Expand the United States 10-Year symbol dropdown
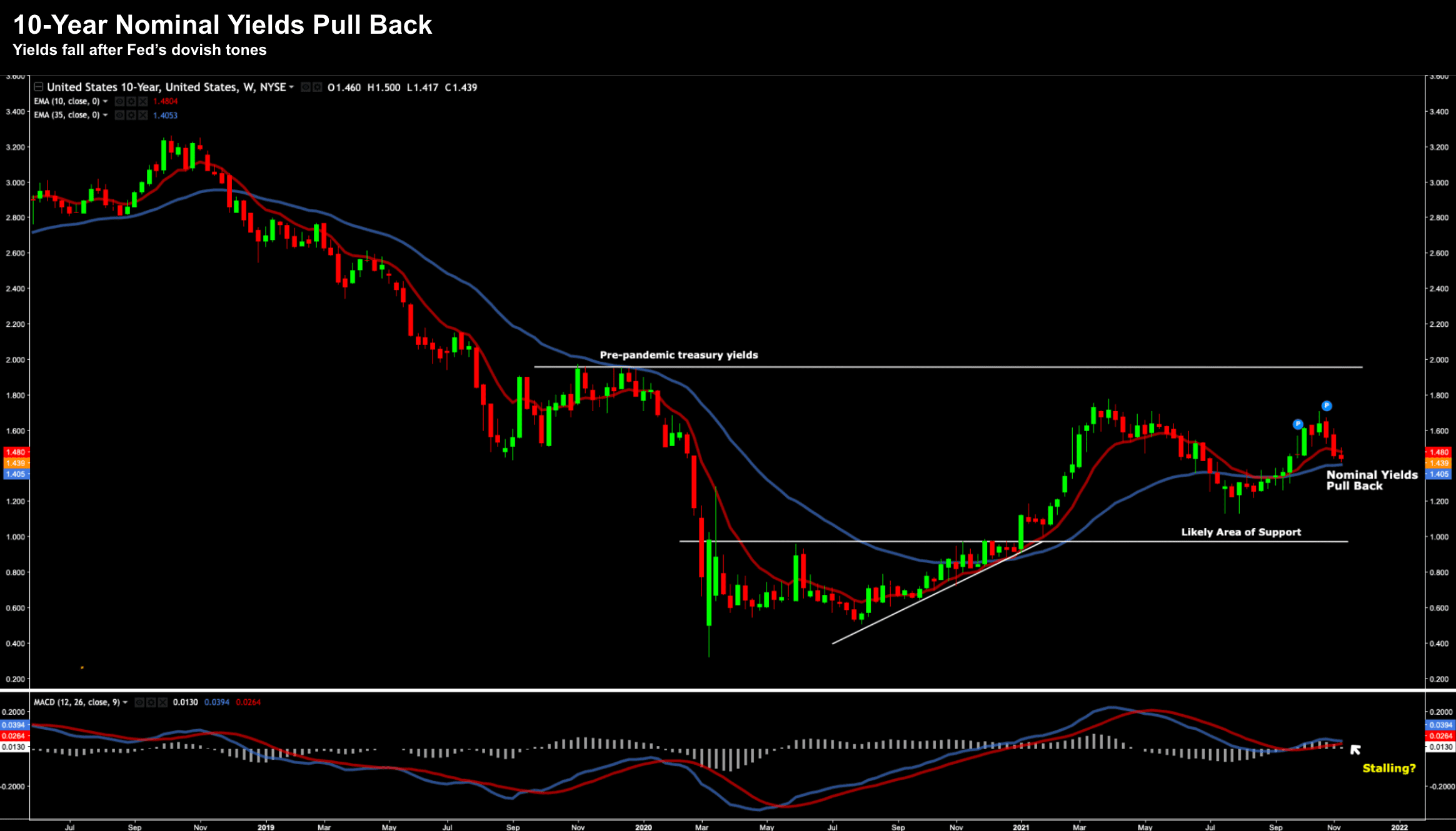This screenshot has height=831, width=1456. click(x=291, y=87)
